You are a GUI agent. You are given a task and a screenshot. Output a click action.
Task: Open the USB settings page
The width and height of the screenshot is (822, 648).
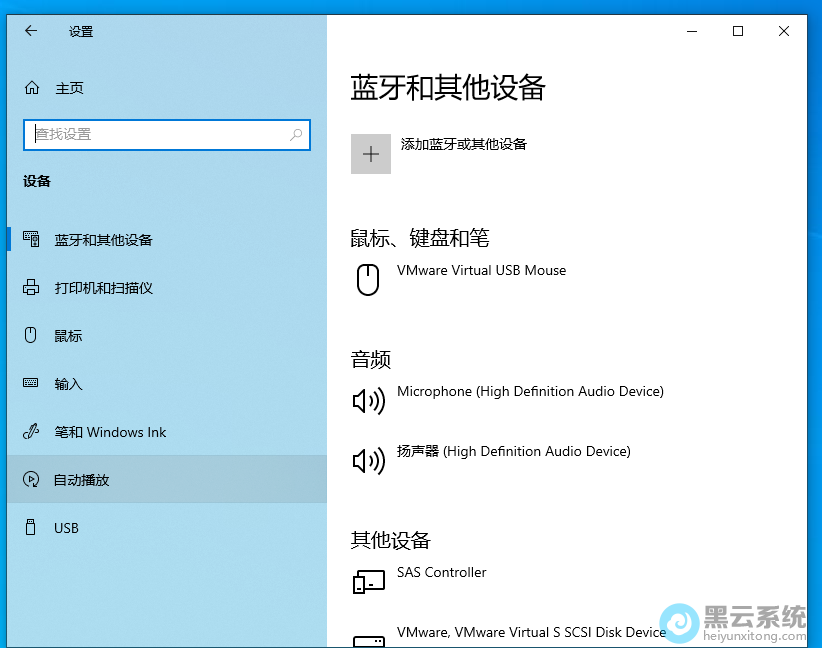(x=66, y=528)
